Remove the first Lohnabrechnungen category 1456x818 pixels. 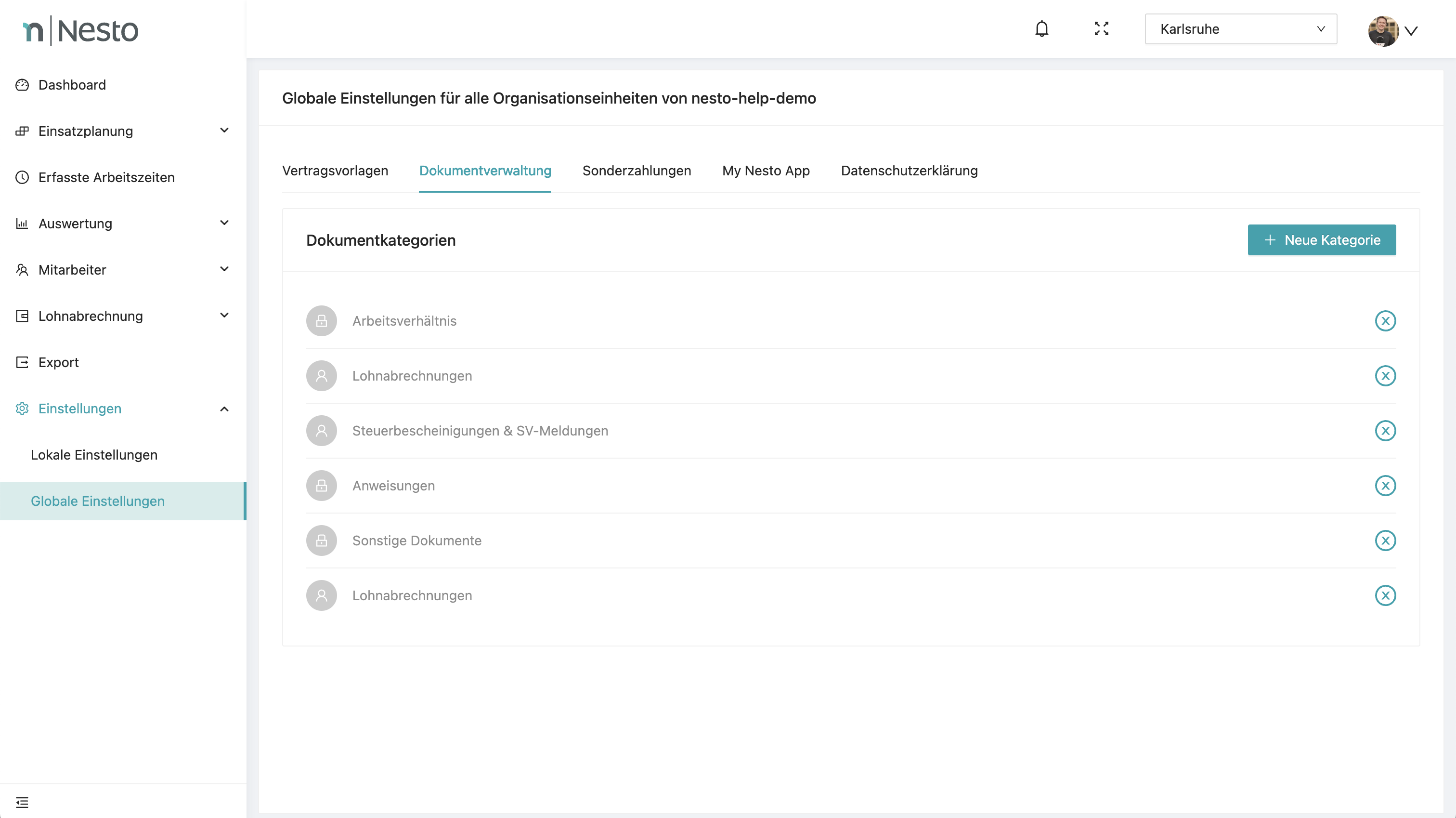pyautogui.click(x=1385, y=375)
